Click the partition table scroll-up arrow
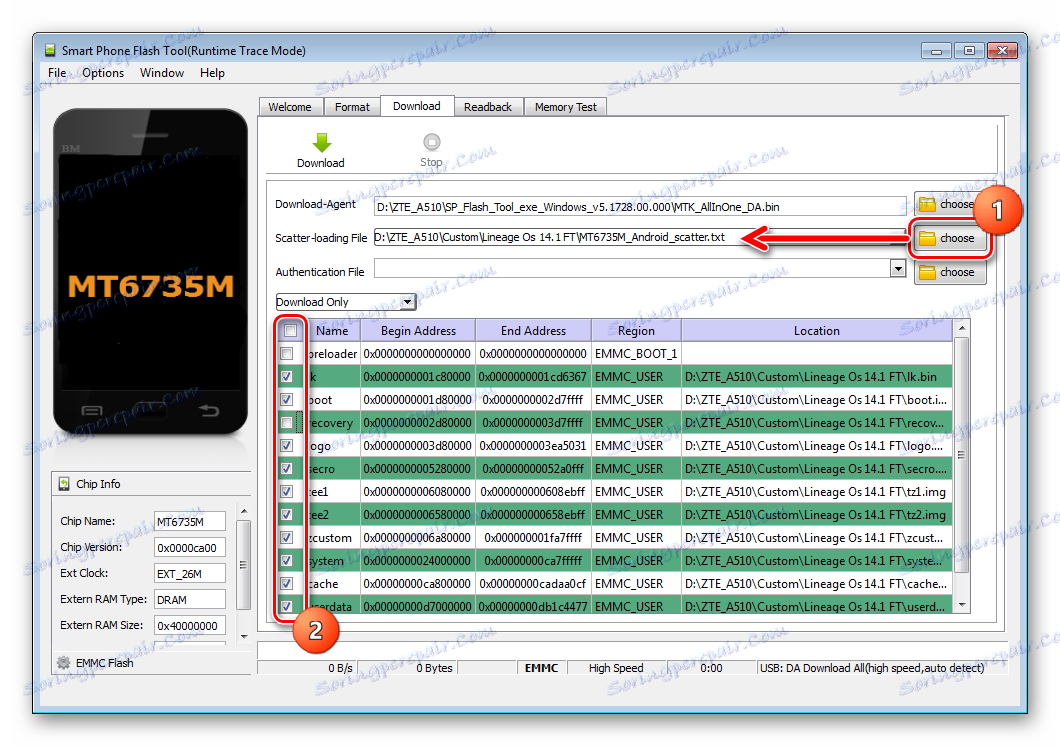Screen dimensions: 1060x746 tap(961, 328)
